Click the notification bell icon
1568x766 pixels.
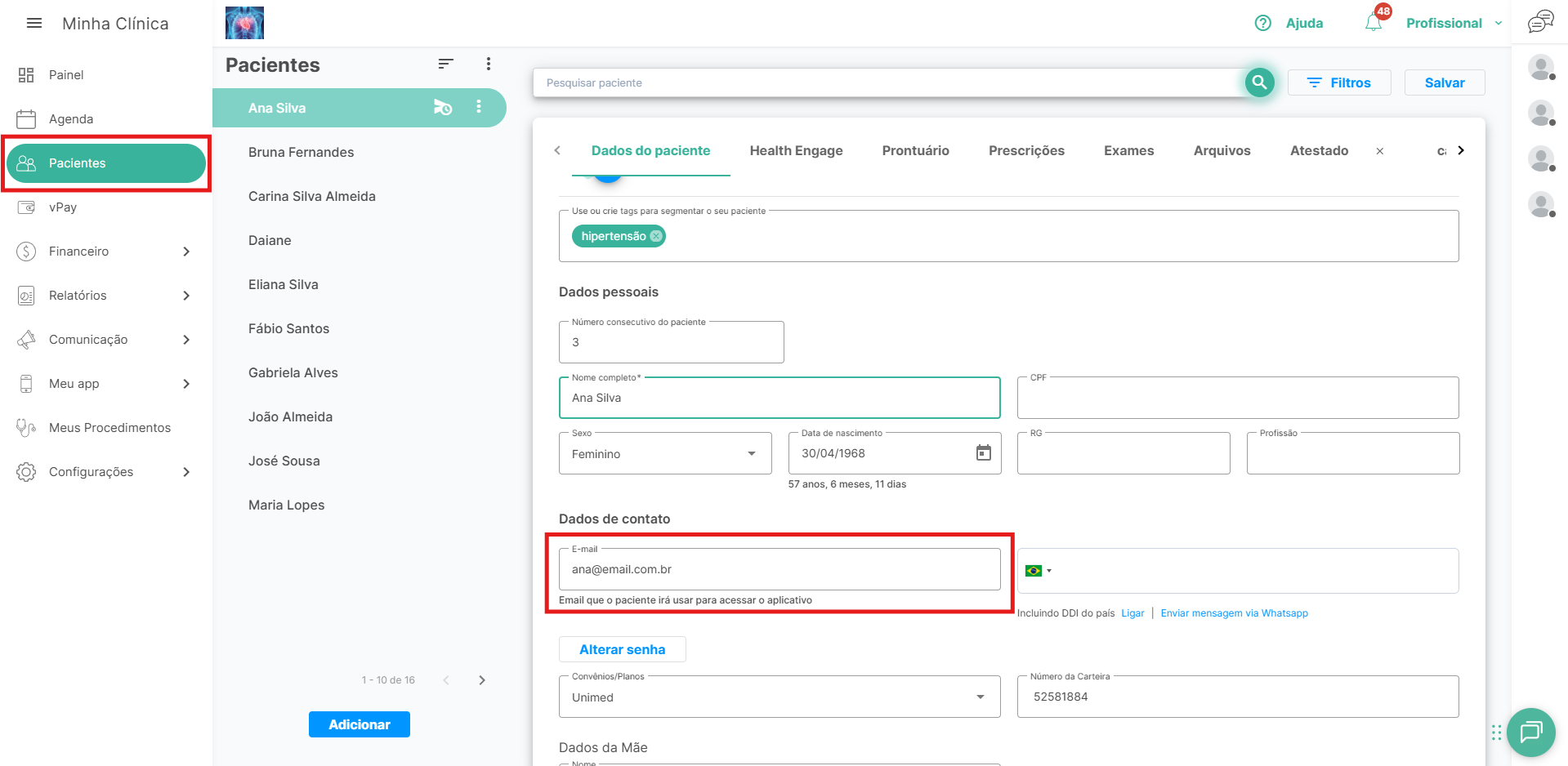pyautogui.click(x=1374, y=23)
